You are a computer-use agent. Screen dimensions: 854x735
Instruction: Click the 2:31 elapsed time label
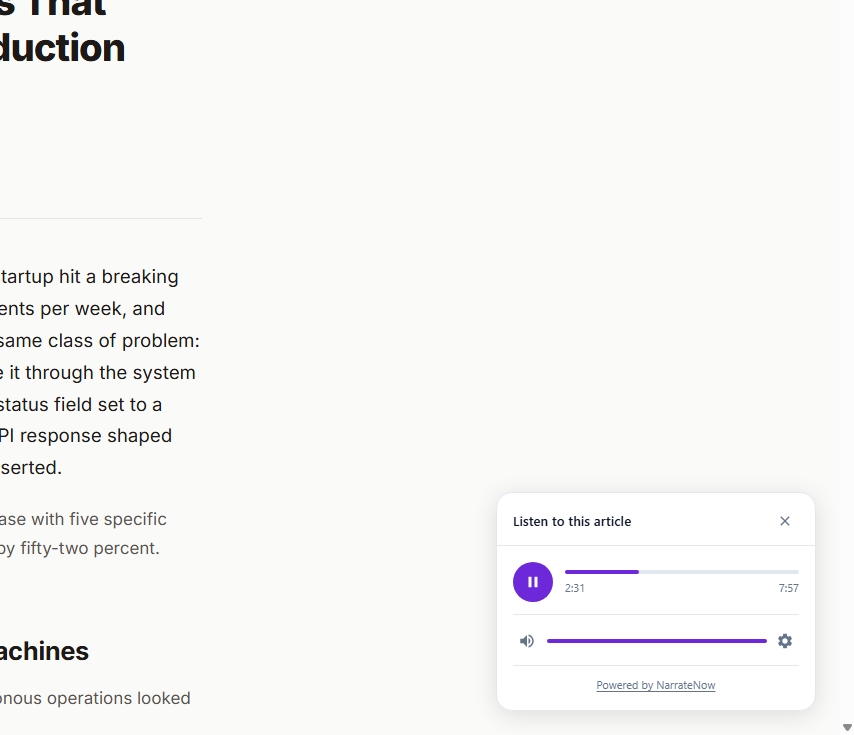pyautogui.click(x=575, y=588)
